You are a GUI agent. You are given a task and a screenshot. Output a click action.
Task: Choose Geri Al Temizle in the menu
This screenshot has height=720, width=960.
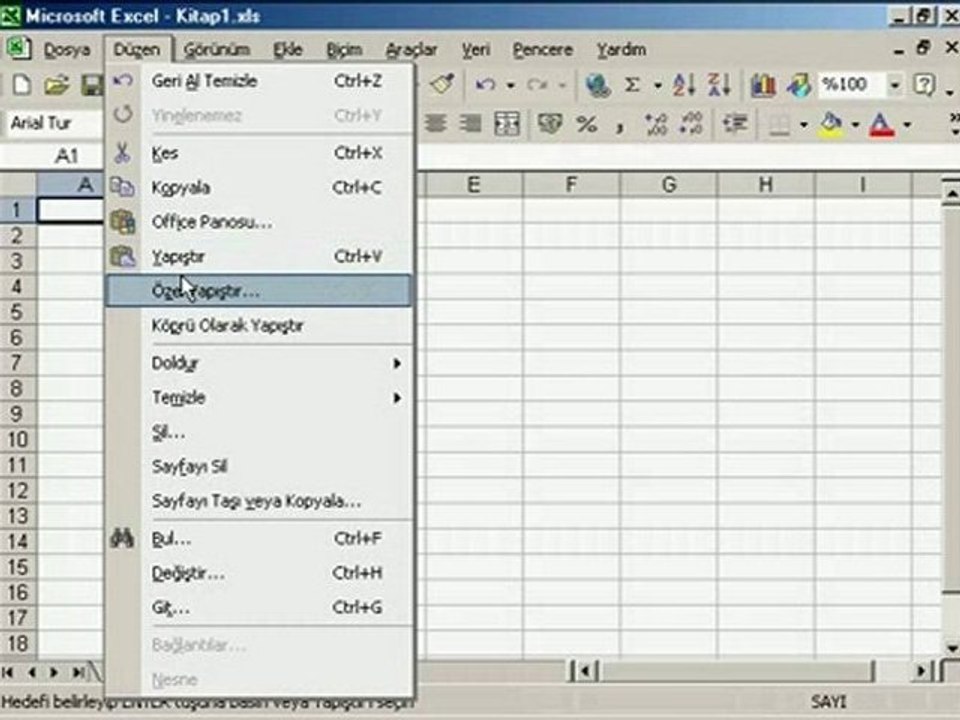[258, 81]
